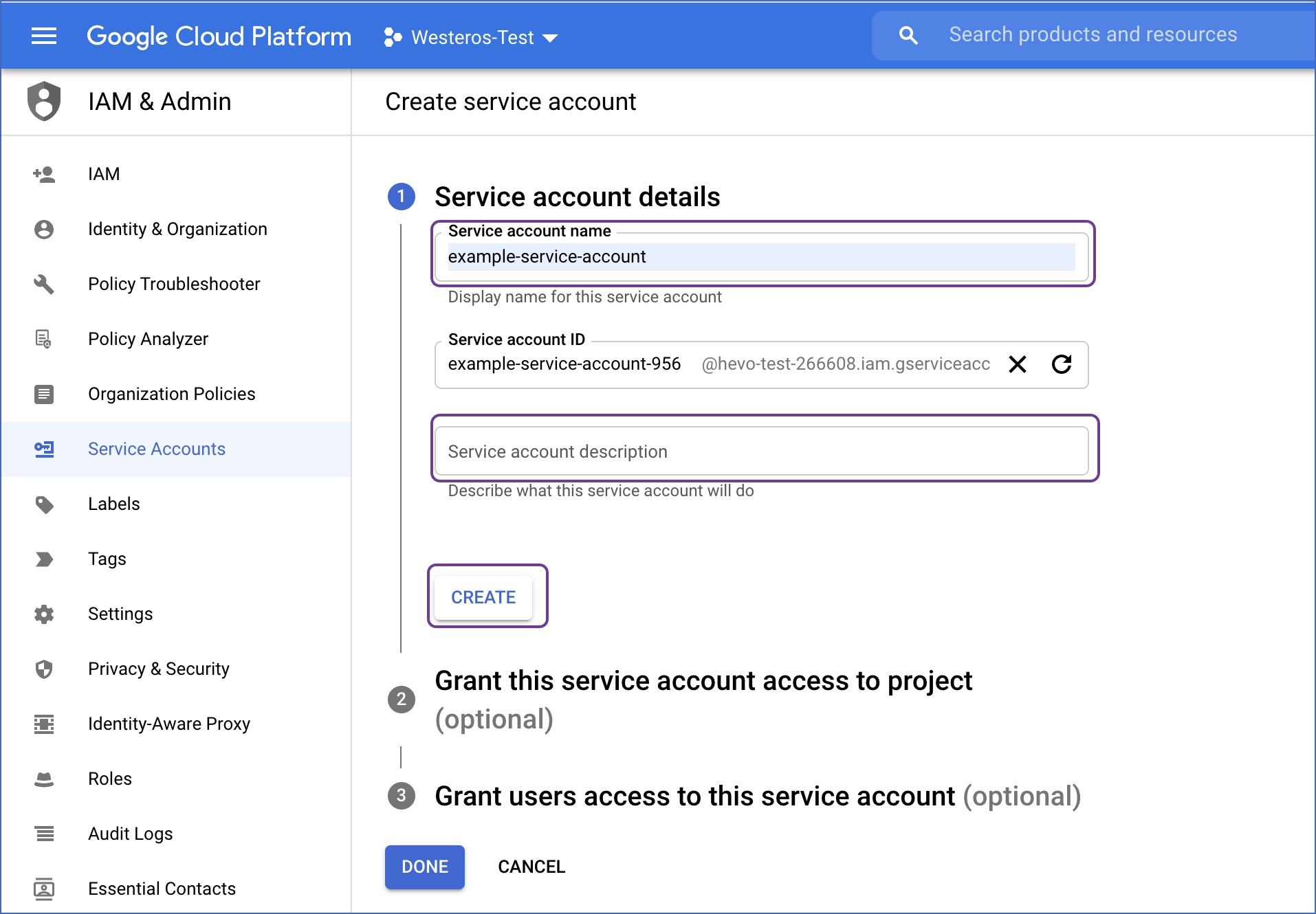Clear the service account ID with X
1316x914 pixels.
(x=1018, y=364)
